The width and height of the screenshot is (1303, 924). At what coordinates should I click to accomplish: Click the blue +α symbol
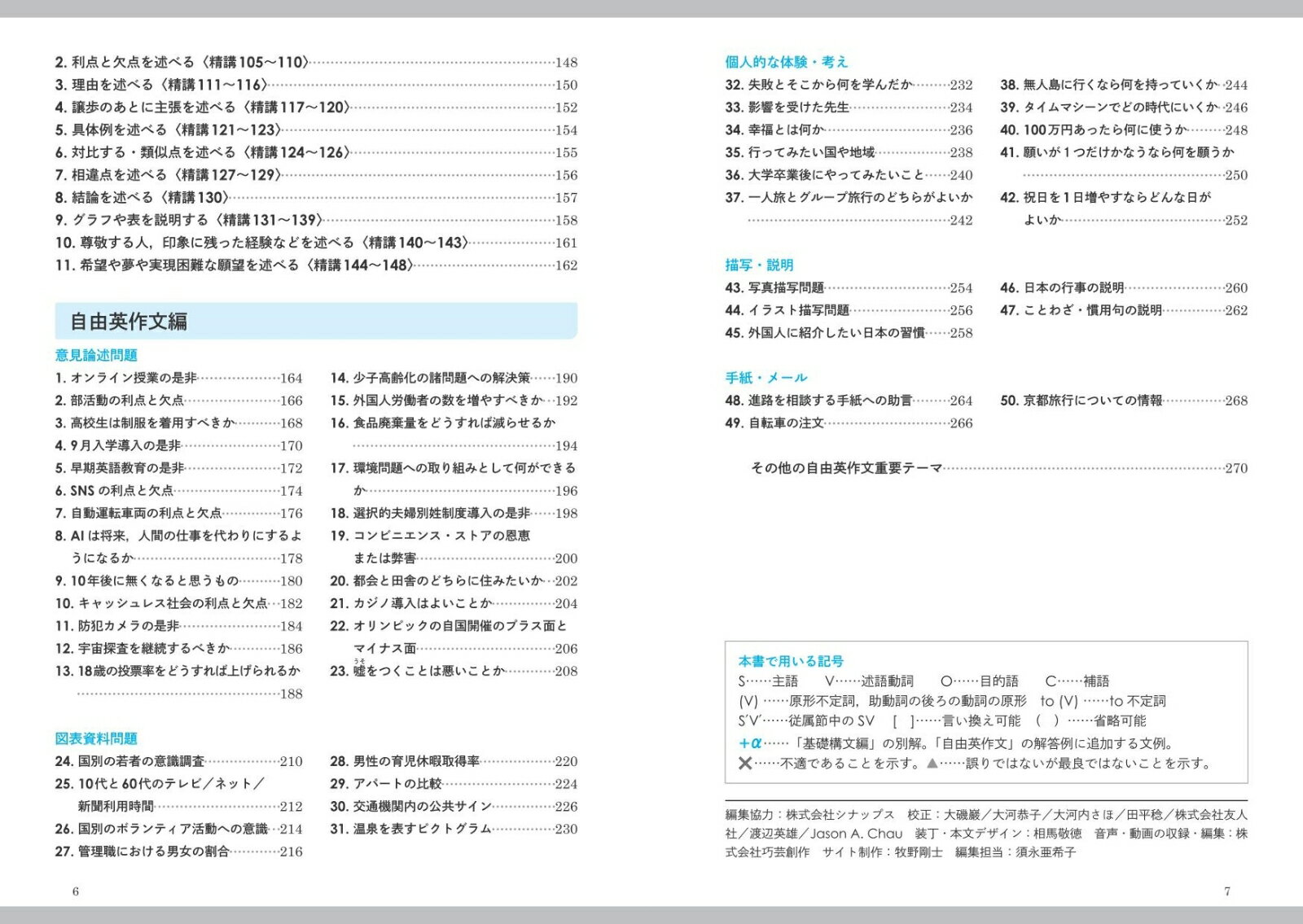pos(750,743)
